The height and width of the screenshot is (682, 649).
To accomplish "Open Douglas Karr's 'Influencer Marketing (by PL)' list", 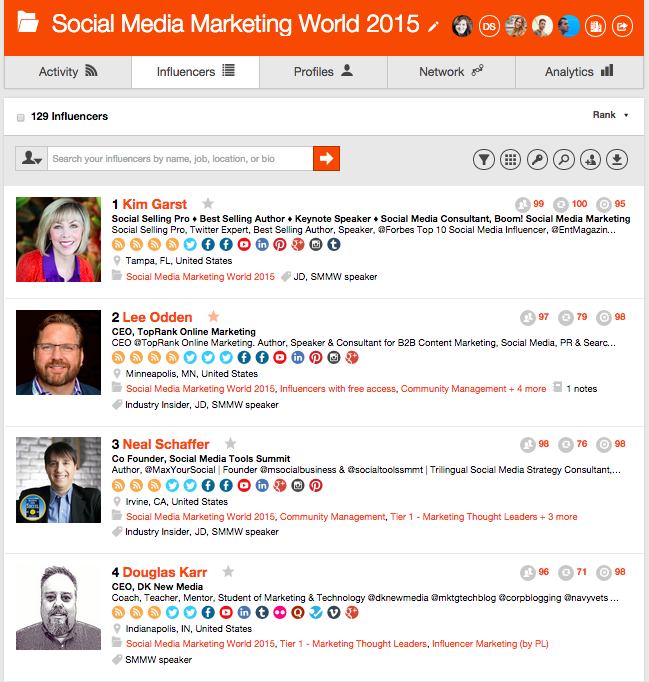I will pos(490,644).
